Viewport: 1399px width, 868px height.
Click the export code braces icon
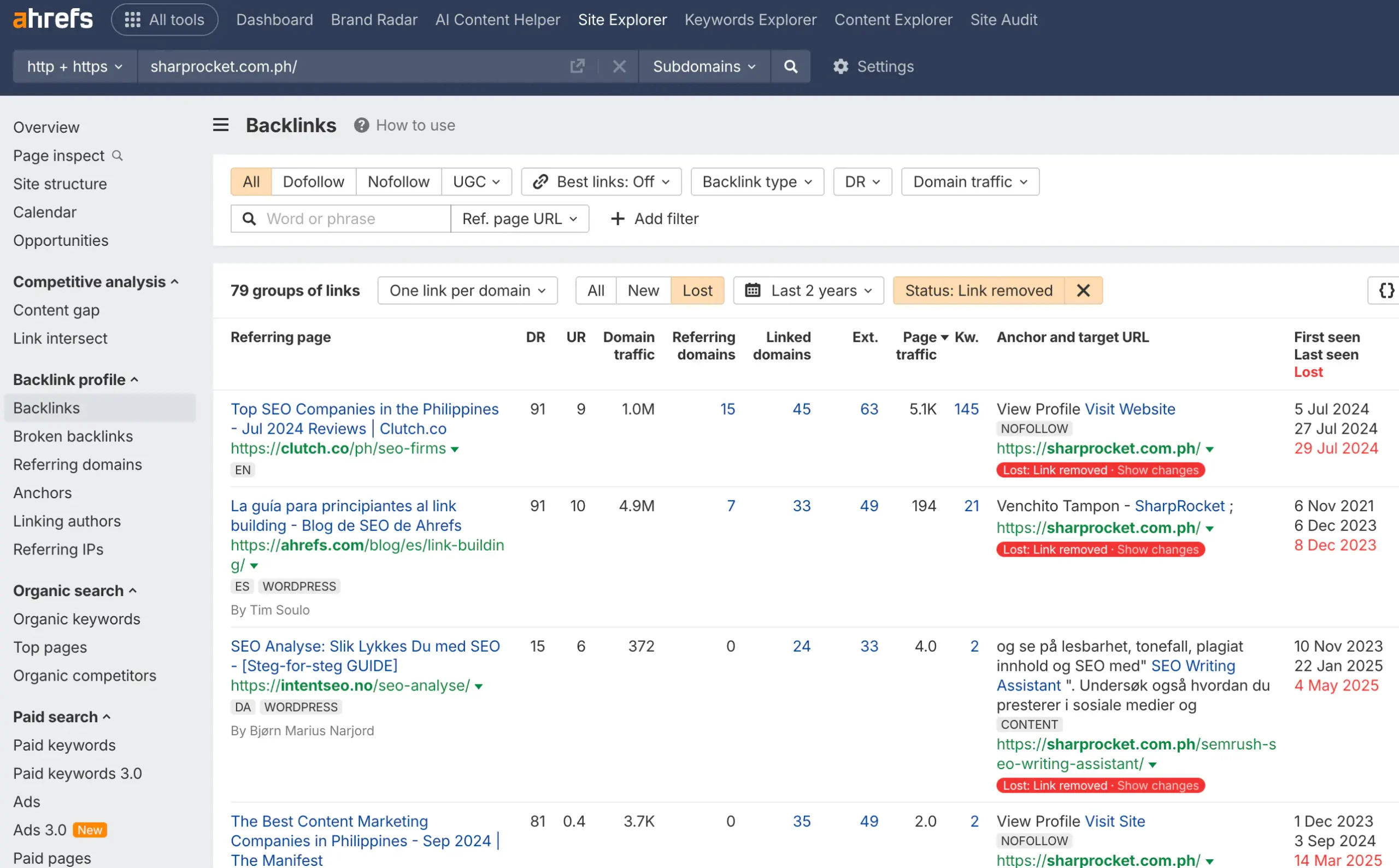coord(1386,290)
